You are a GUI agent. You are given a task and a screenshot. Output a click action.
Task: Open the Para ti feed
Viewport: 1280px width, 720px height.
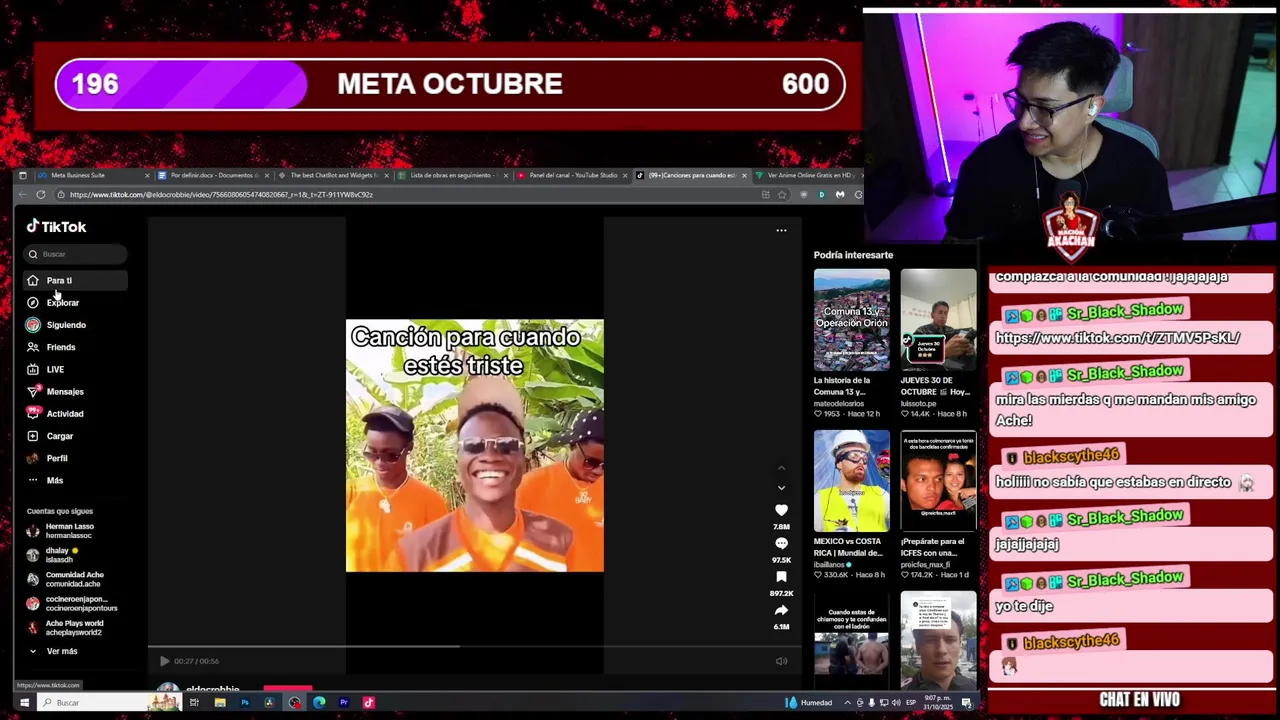point(75,280)
